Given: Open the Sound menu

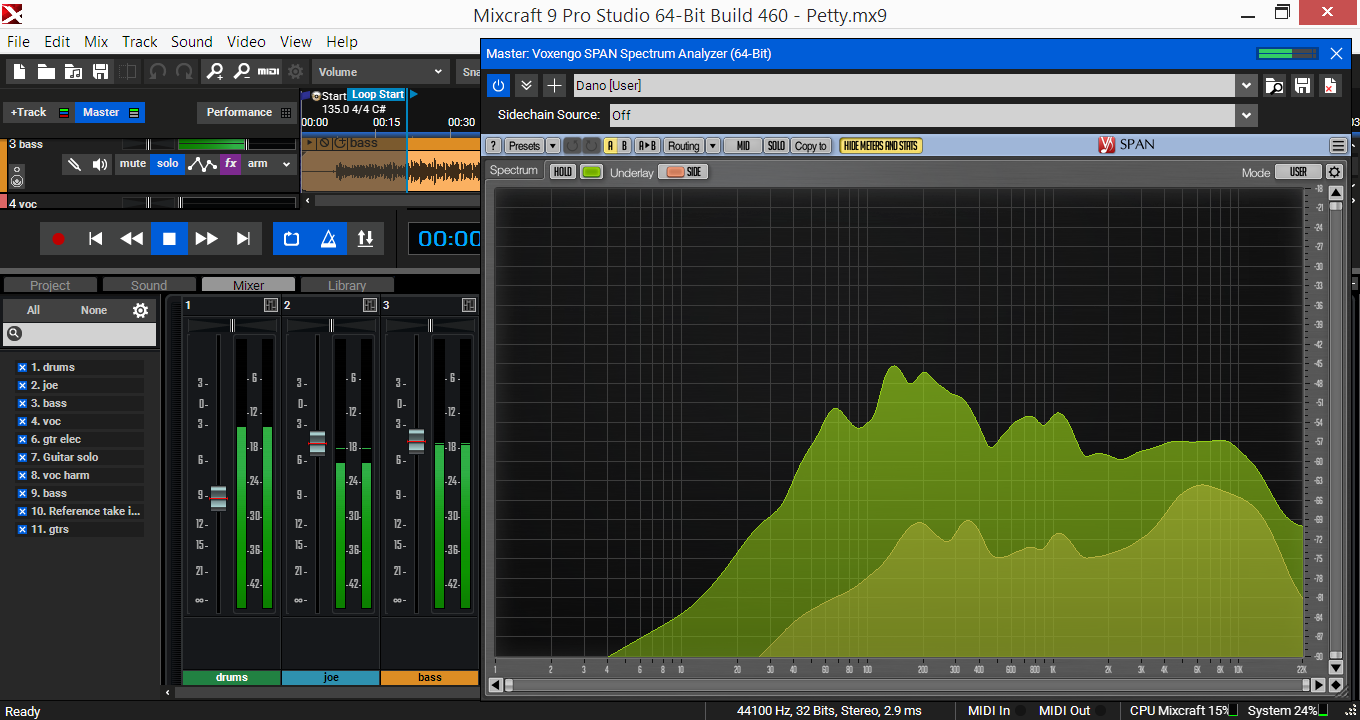Looking at the screenshot, I should (x=191, y=42).
